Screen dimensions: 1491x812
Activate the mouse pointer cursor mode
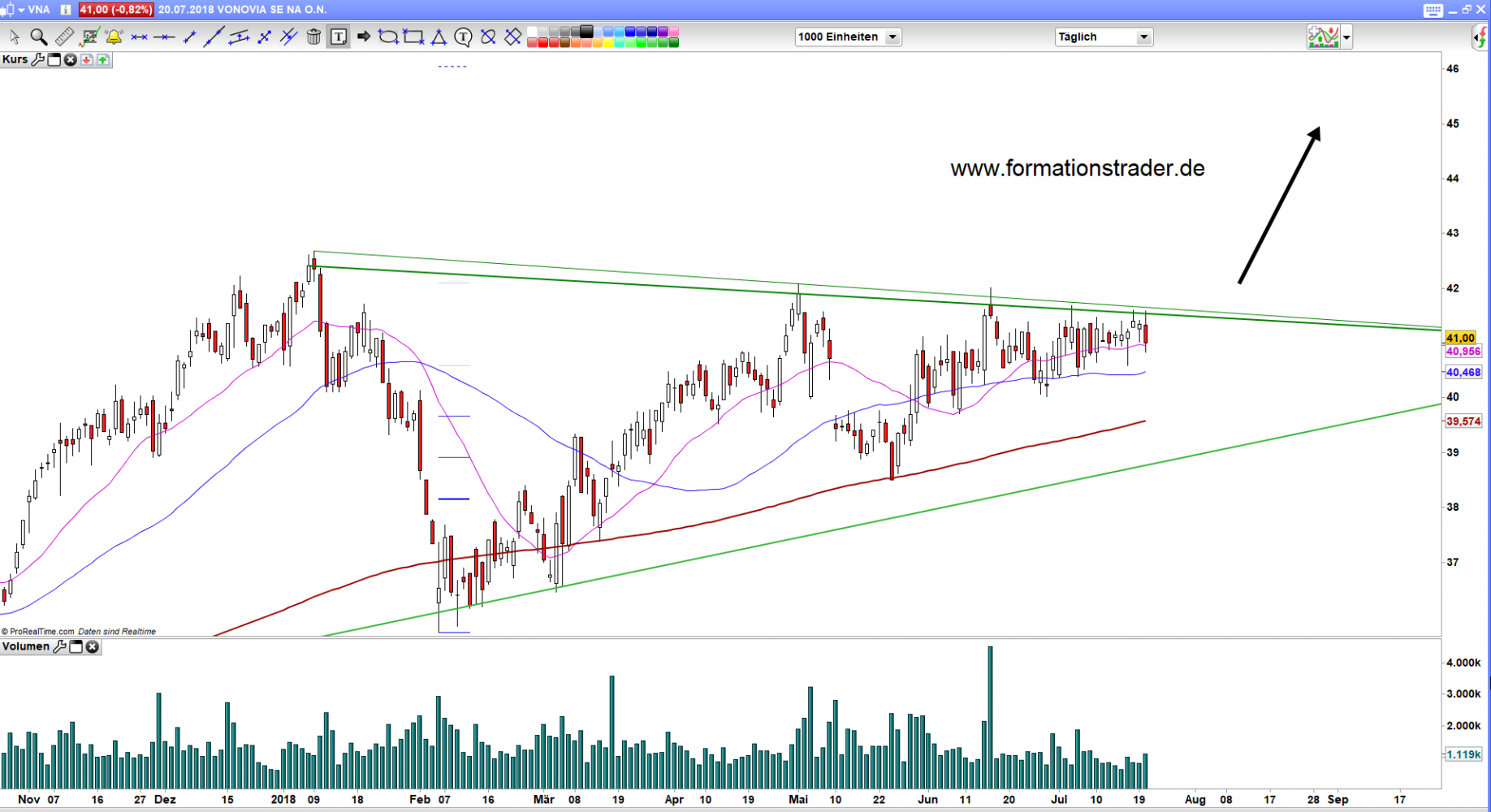pyautogui.click(x=14, y=37)
